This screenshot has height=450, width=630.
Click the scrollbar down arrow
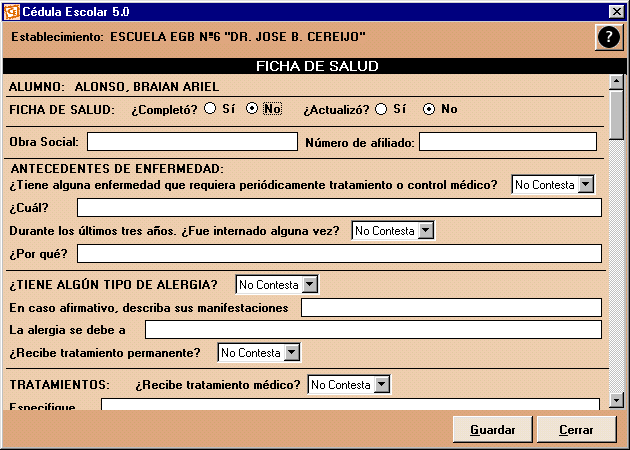[x=616, y=400]
